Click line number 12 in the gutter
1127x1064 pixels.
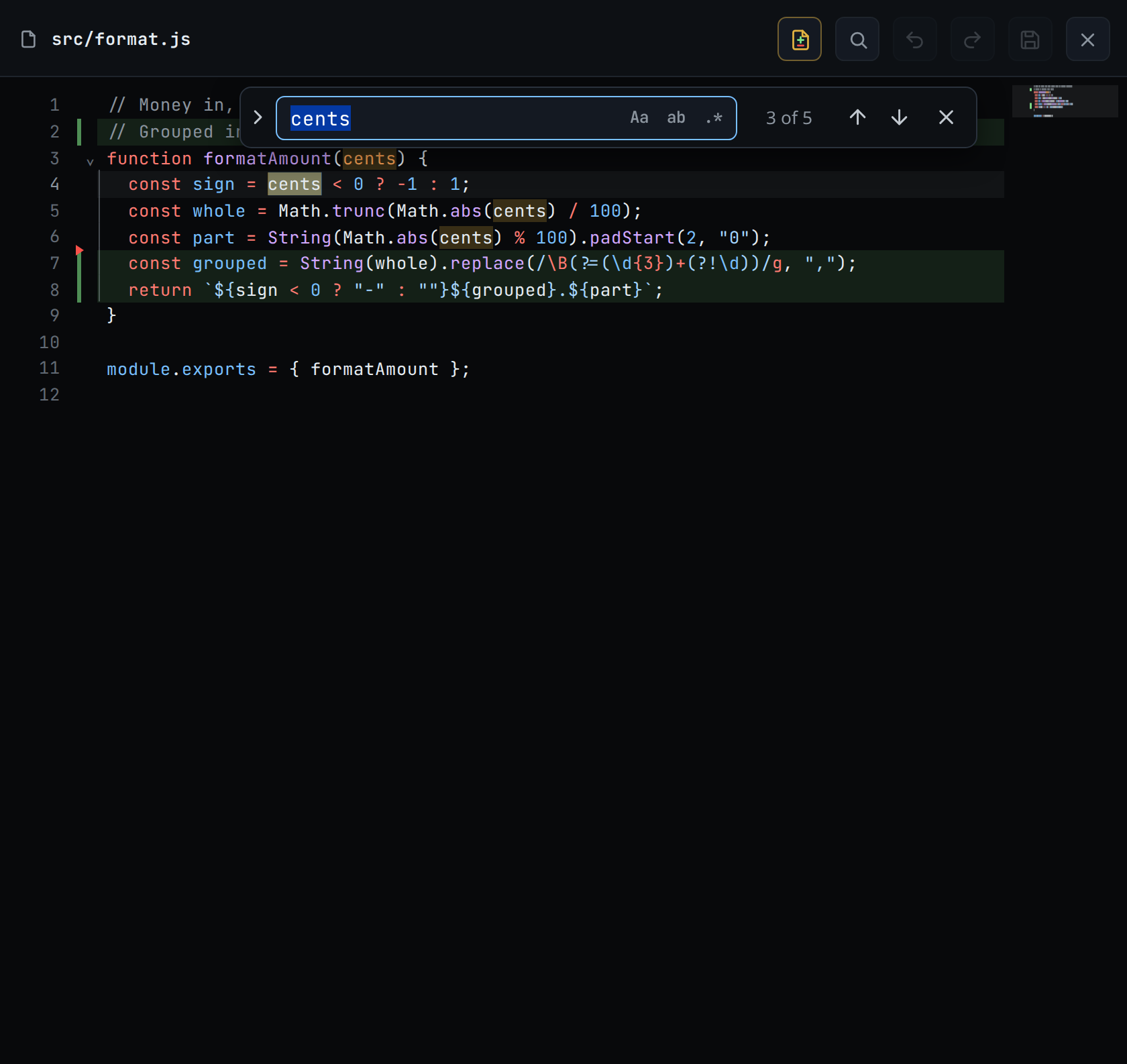click(x=49, y=395)
